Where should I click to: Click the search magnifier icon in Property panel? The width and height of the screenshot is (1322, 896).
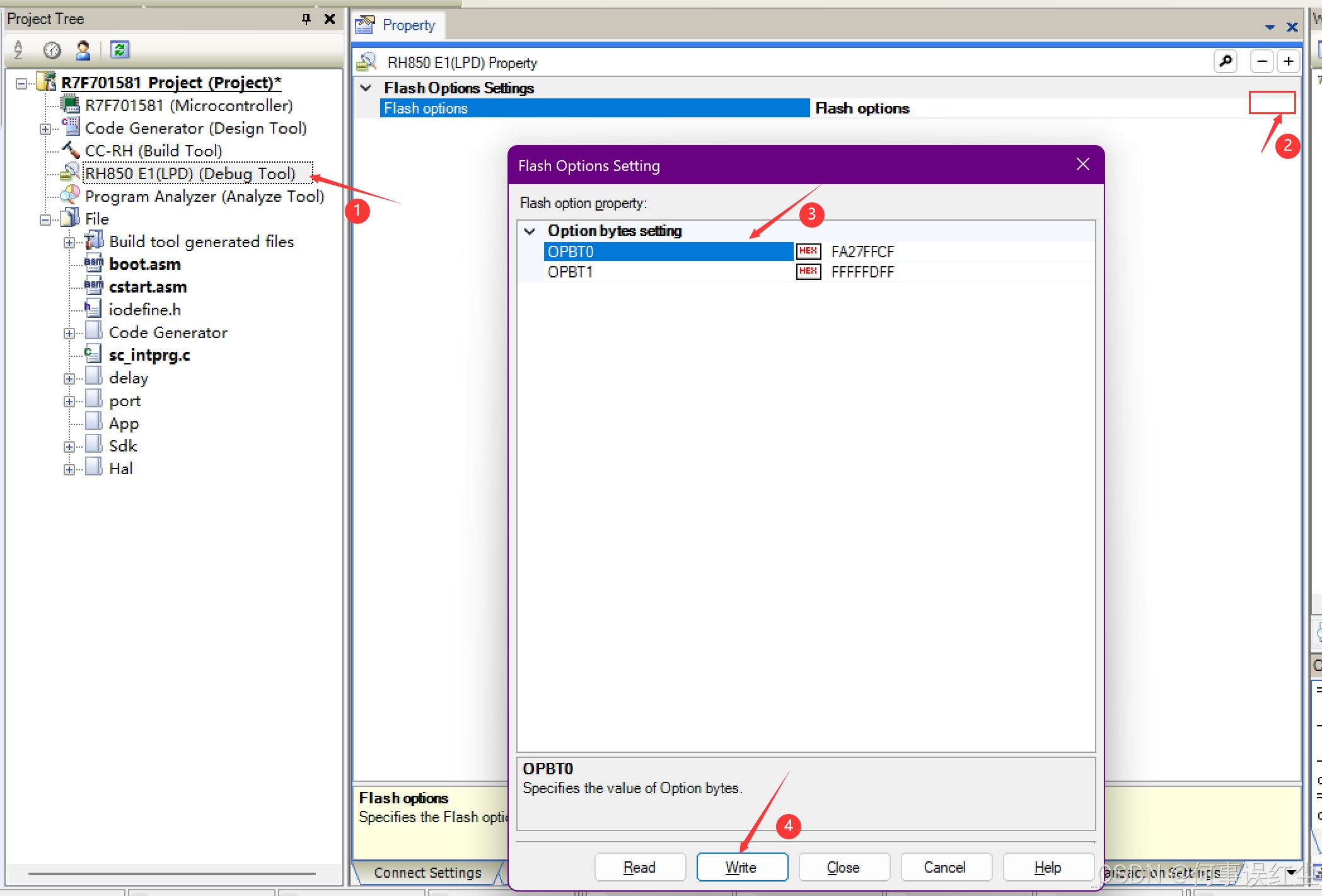point(1225,62)
